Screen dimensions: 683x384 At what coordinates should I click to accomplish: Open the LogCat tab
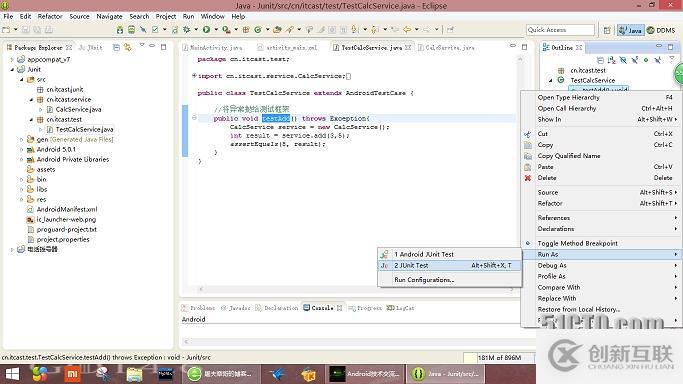[x=401, y=308]
